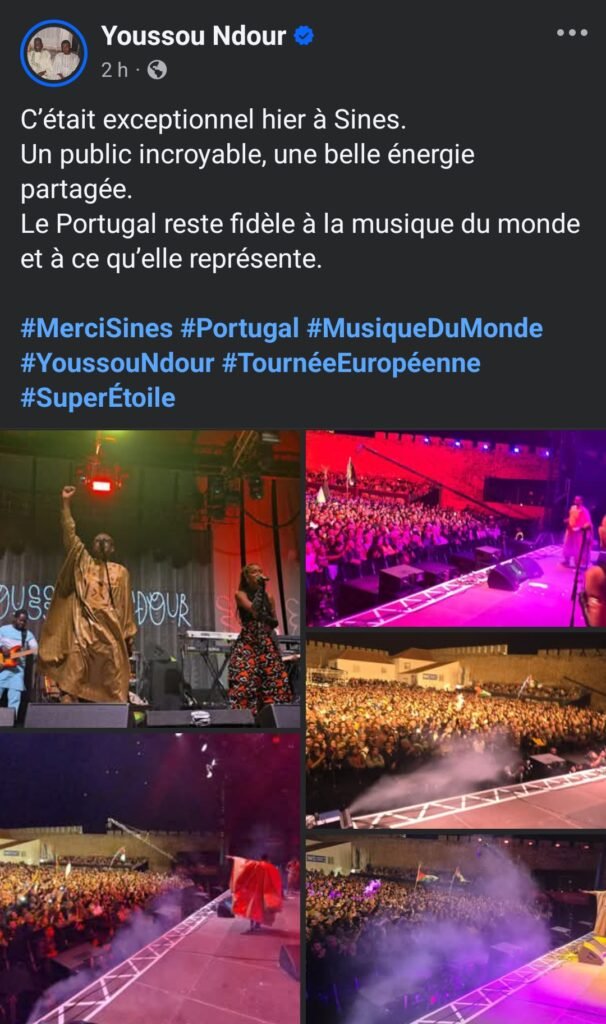
Task: Open photo of performer in red cape
Action: 150,878
